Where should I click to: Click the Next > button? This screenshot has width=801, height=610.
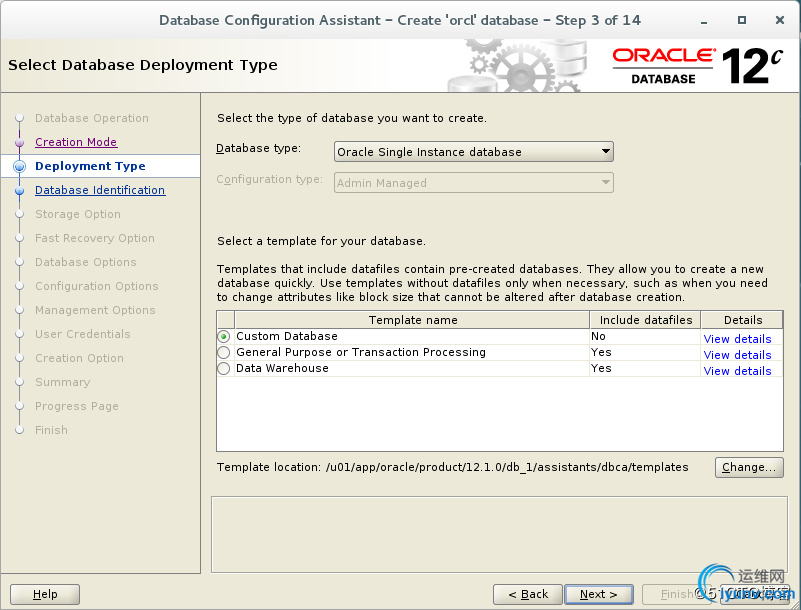pyautogui.click(x=599, y=594)
